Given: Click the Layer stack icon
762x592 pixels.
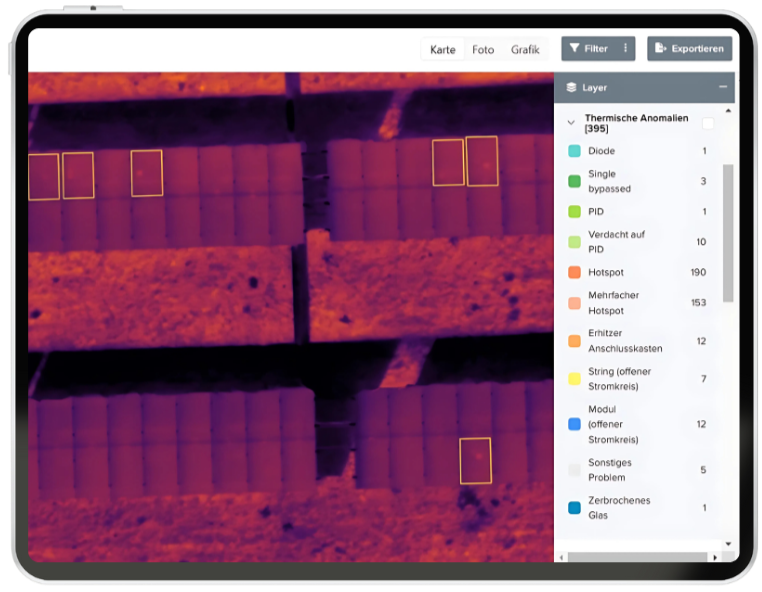Looking at the screenshot, I should point(571,88).
